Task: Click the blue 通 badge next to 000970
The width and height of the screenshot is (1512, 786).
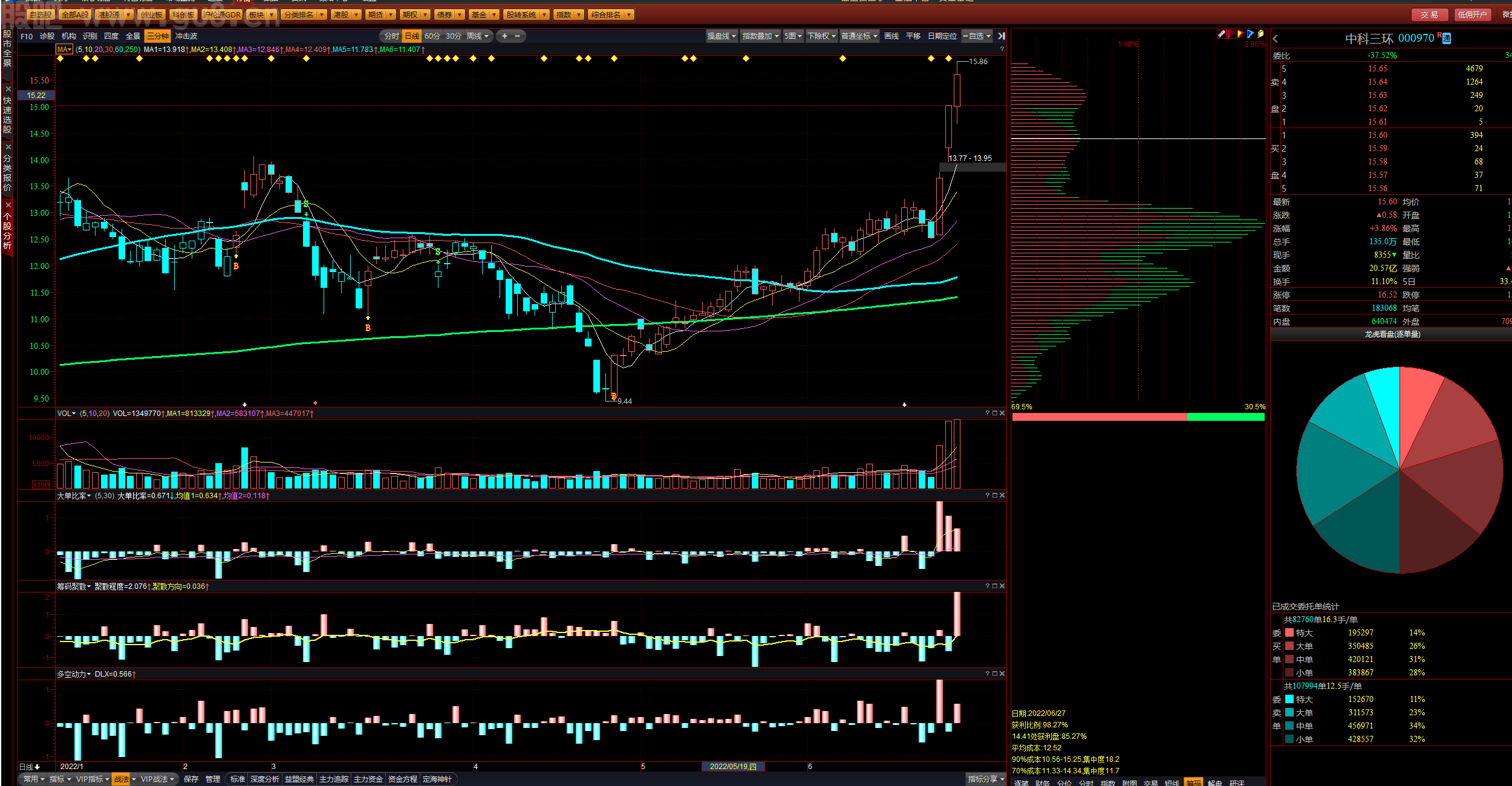Action: 1447,39
